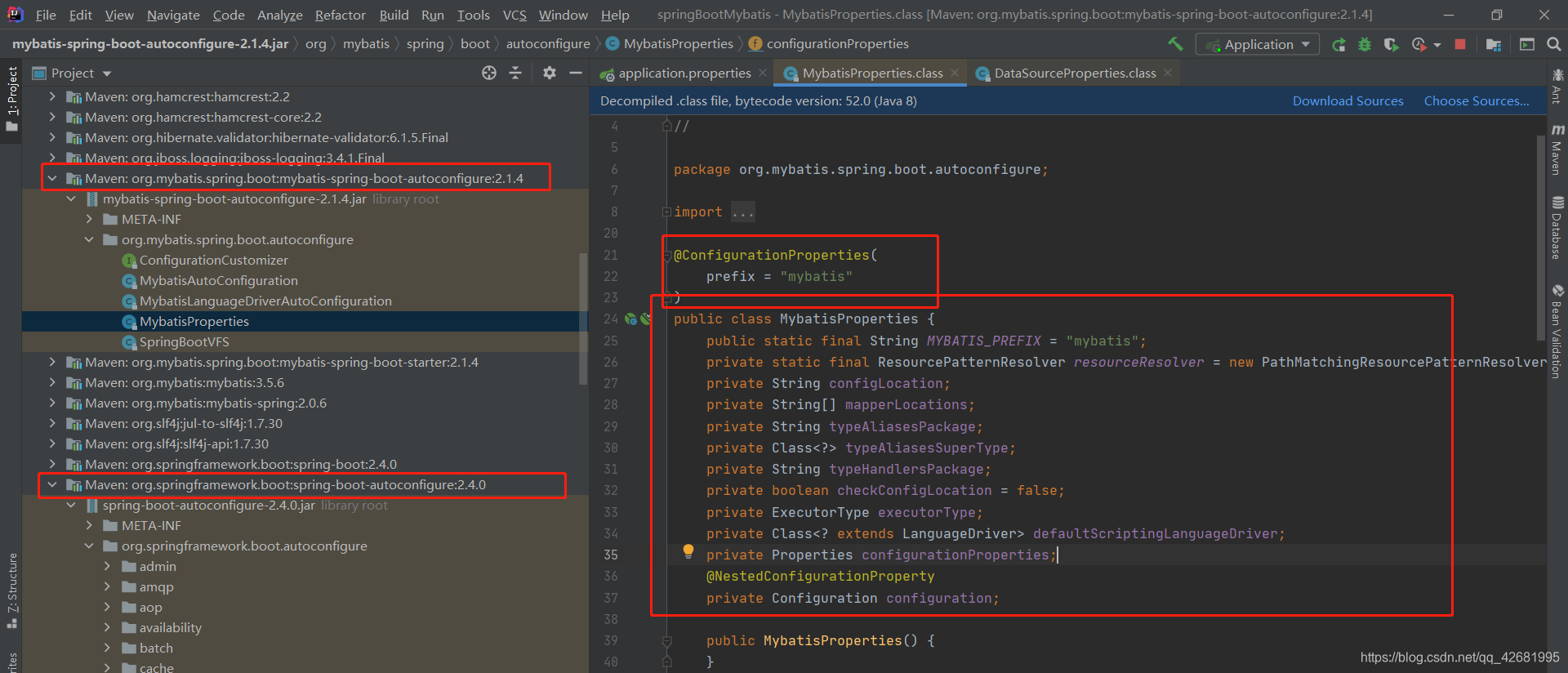Open the Build menu
This screenshot has height=673, width=1568.
tap(394, 15)
